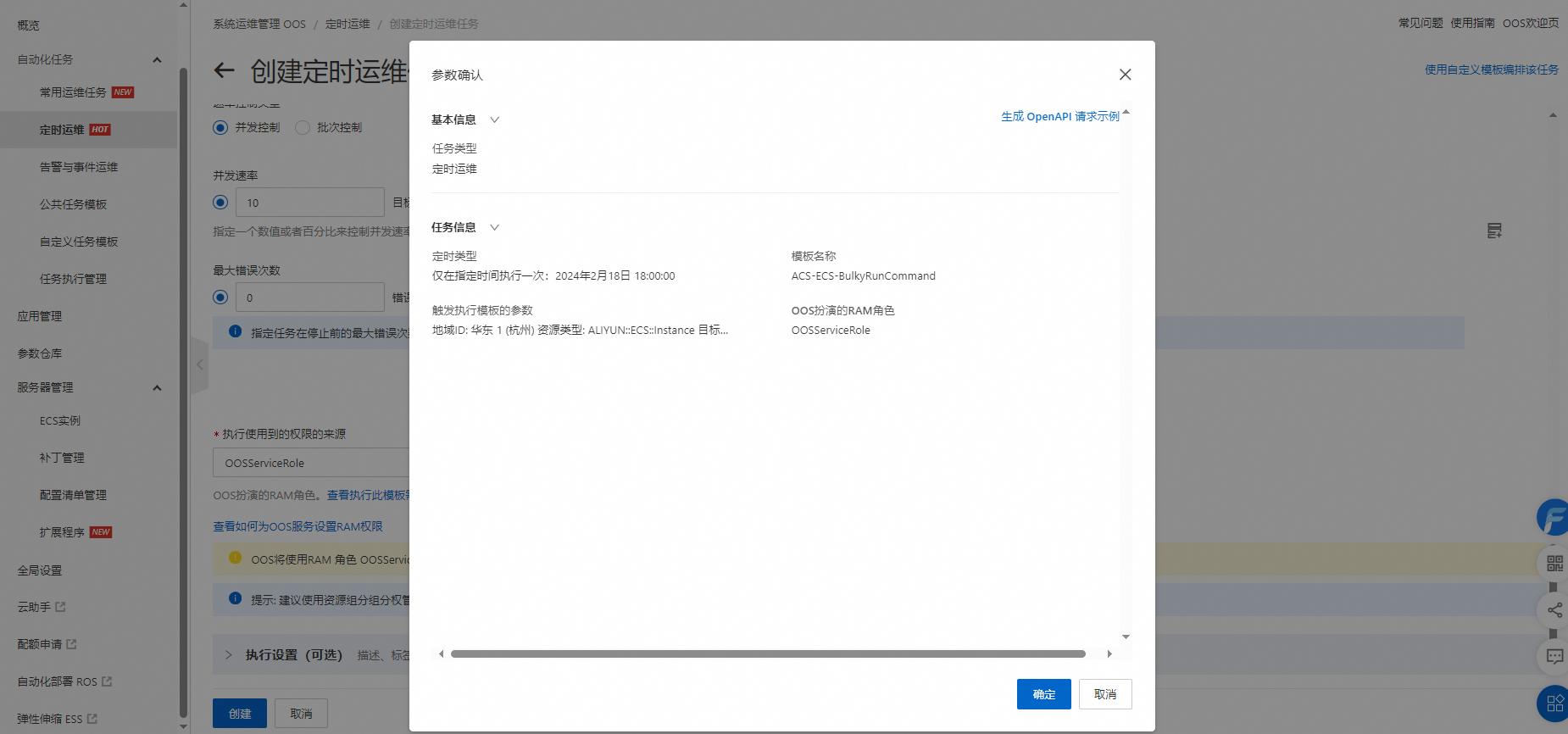Click the add-list icon on right side
This screenshot has width=1568, height=734.
tap(1494, 231)
